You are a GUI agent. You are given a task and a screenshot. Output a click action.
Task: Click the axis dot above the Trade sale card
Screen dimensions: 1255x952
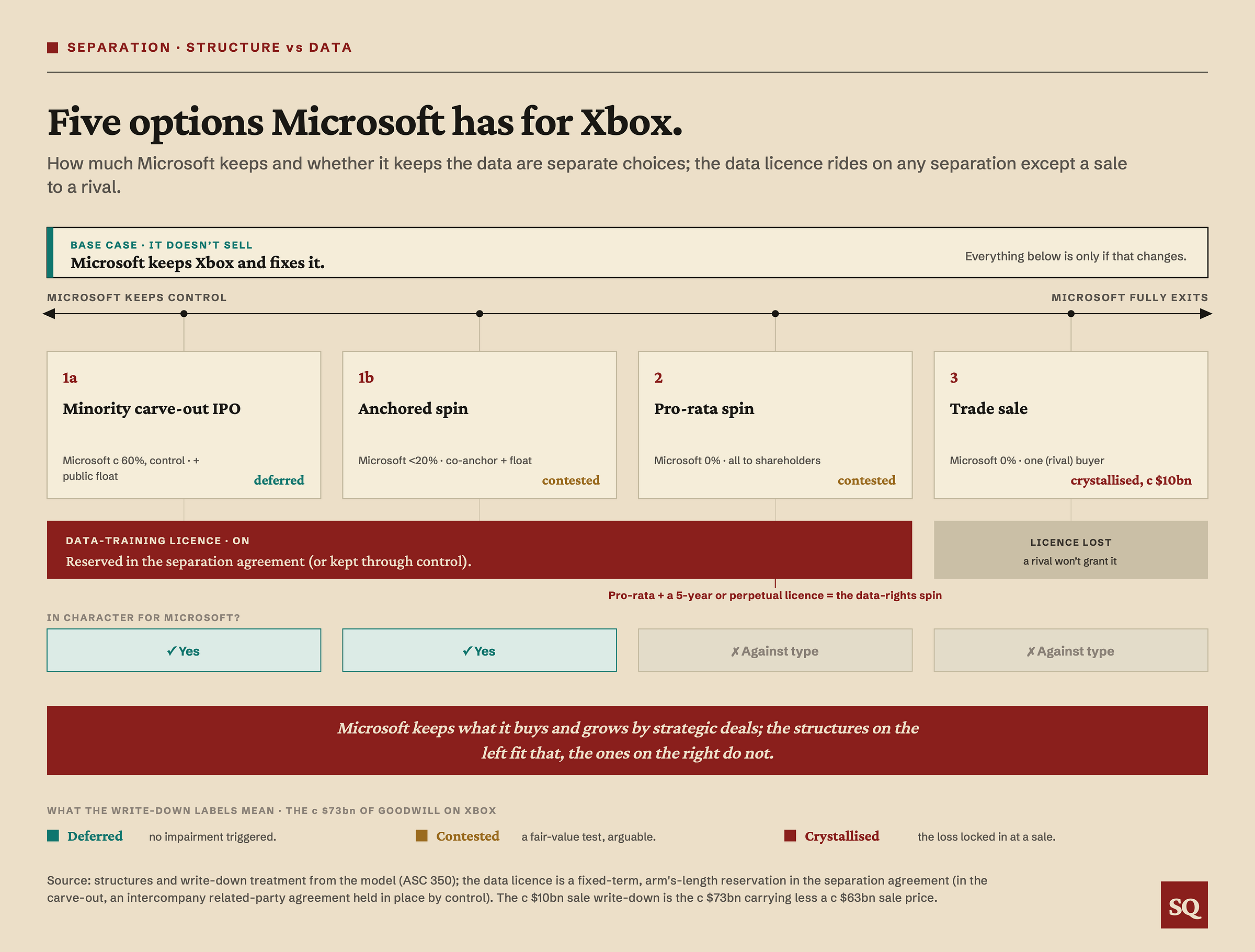pos(1070,314)
